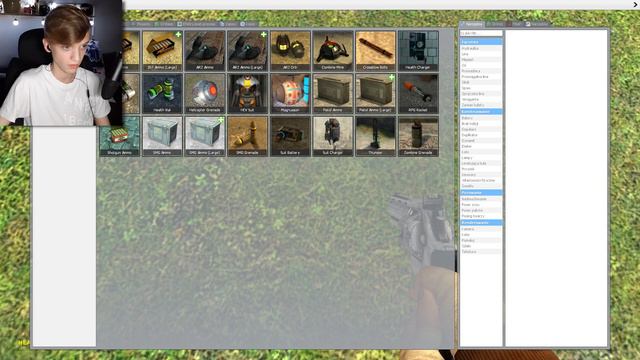Spawn the Suit Battery entity
The image size is (640, 360).
290,136
